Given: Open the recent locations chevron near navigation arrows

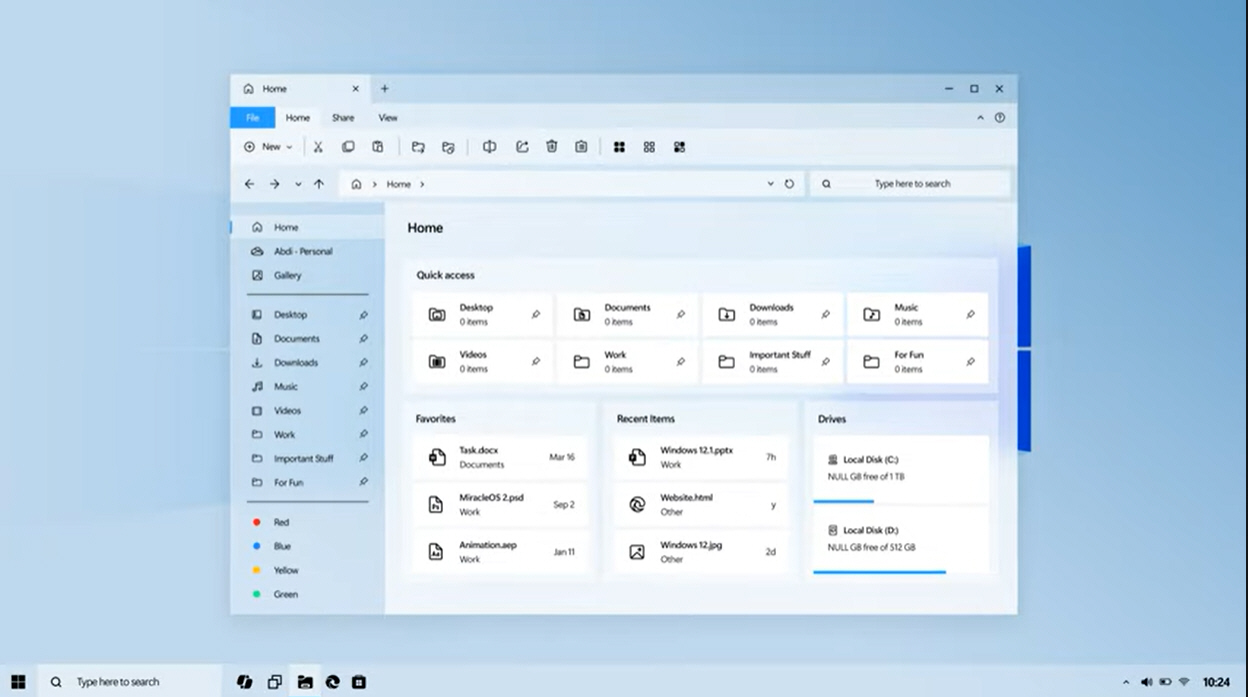Looking at the screenshot, I should coord(297,184).
